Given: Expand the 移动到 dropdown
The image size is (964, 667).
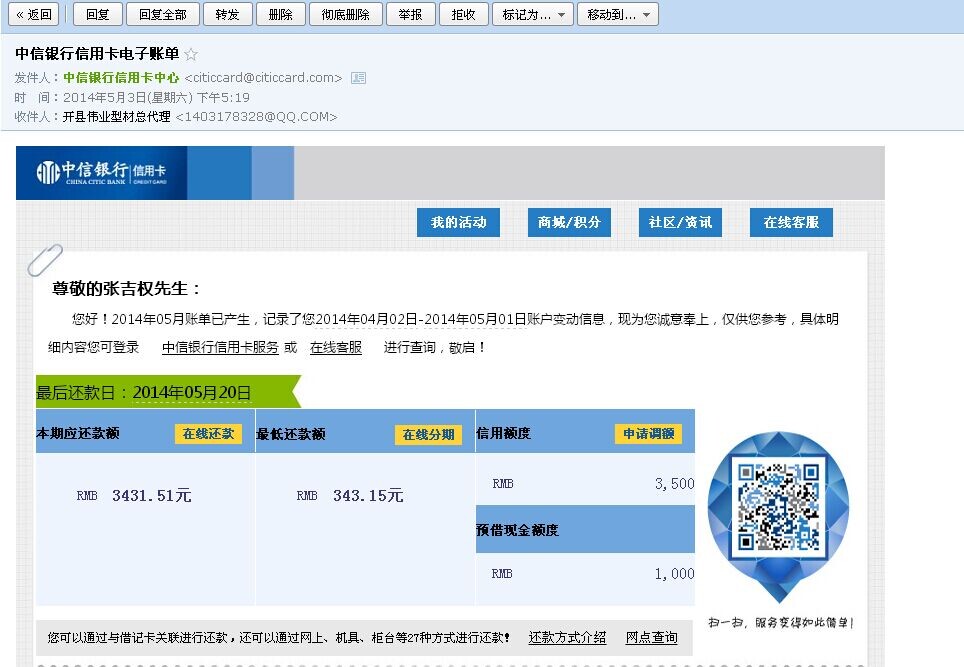Looking at the screenshot, I should [x=618, y=15].
